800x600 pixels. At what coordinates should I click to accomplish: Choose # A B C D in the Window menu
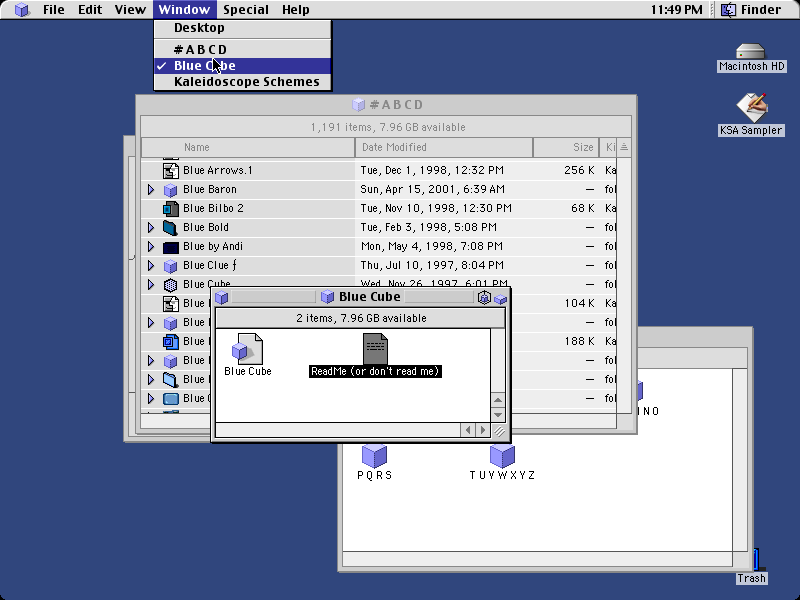pos(242,49)
